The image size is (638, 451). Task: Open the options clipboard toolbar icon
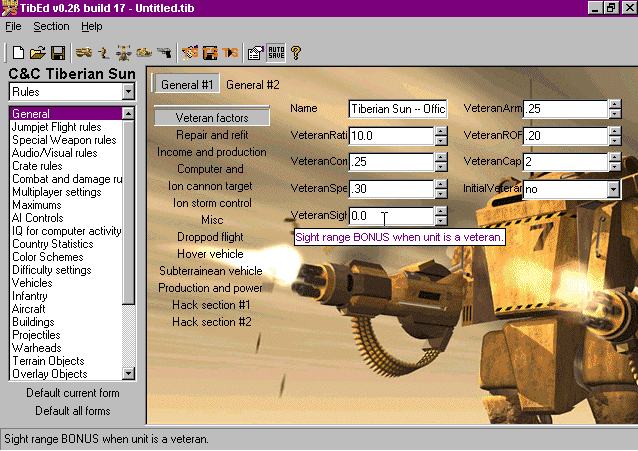pyautogui.click(x=256, y=53)
